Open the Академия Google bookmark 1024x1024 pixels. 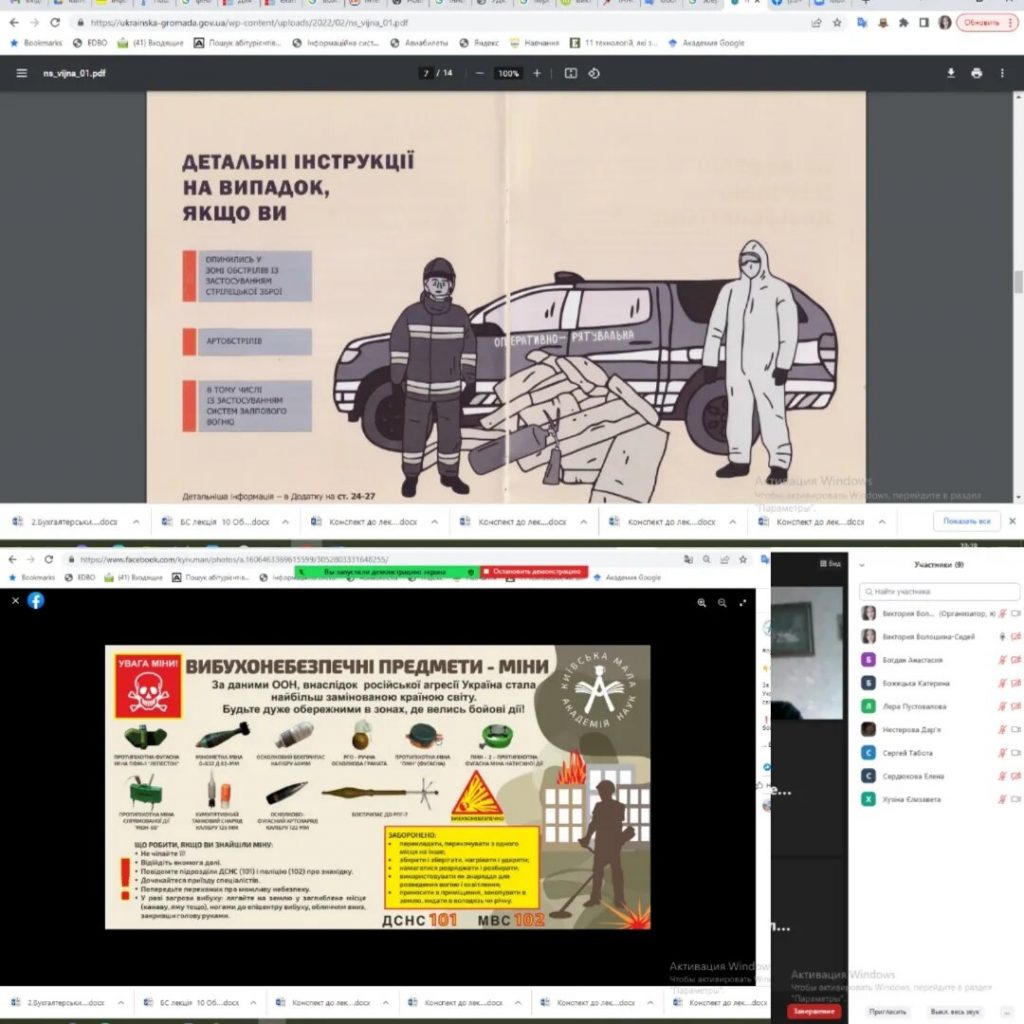click(705, 43)
